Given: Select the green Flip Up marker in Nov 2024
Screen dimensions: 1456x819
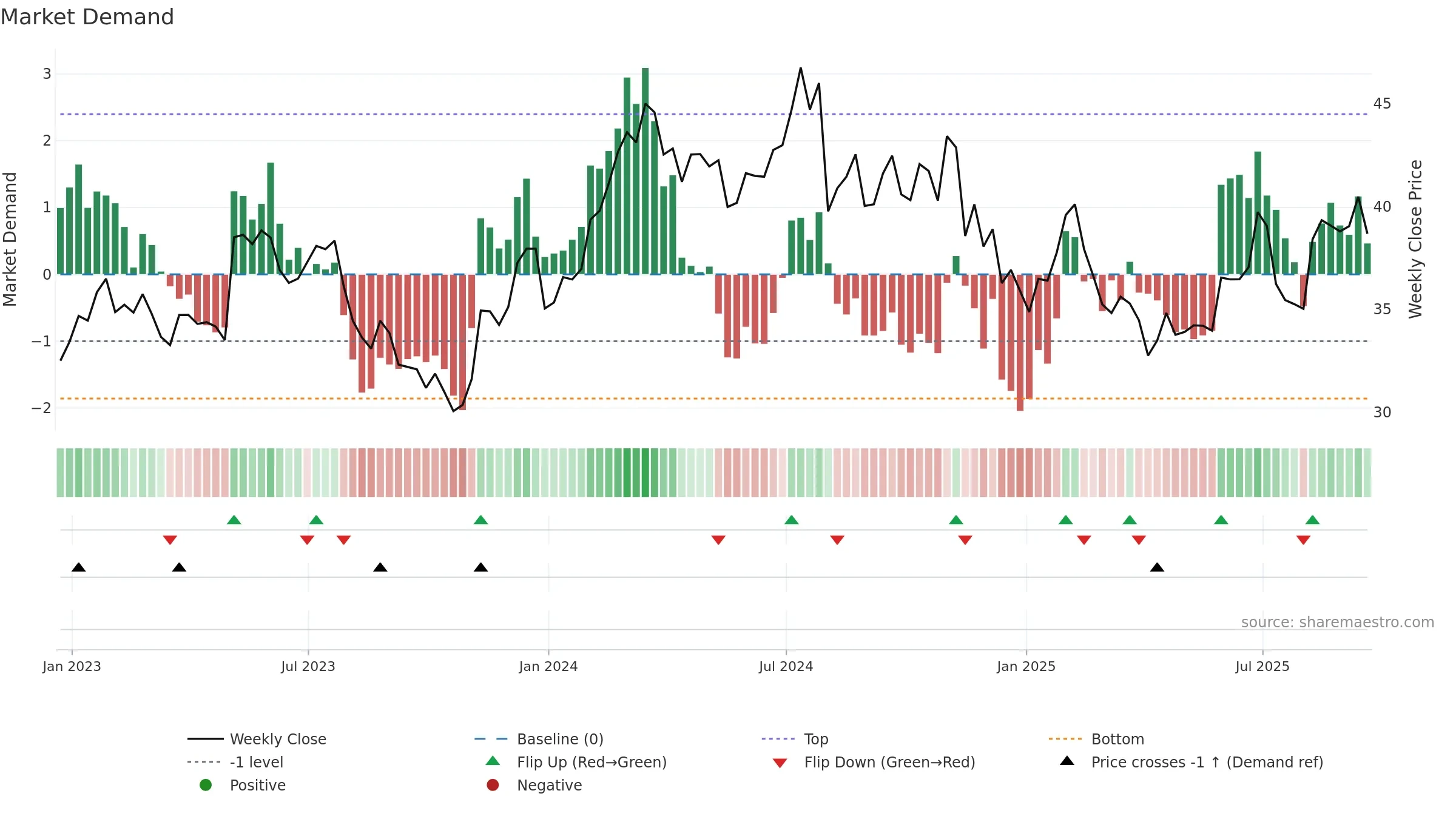Looking at the screenshot, I should pyautogui.click(x=956, y=520).
